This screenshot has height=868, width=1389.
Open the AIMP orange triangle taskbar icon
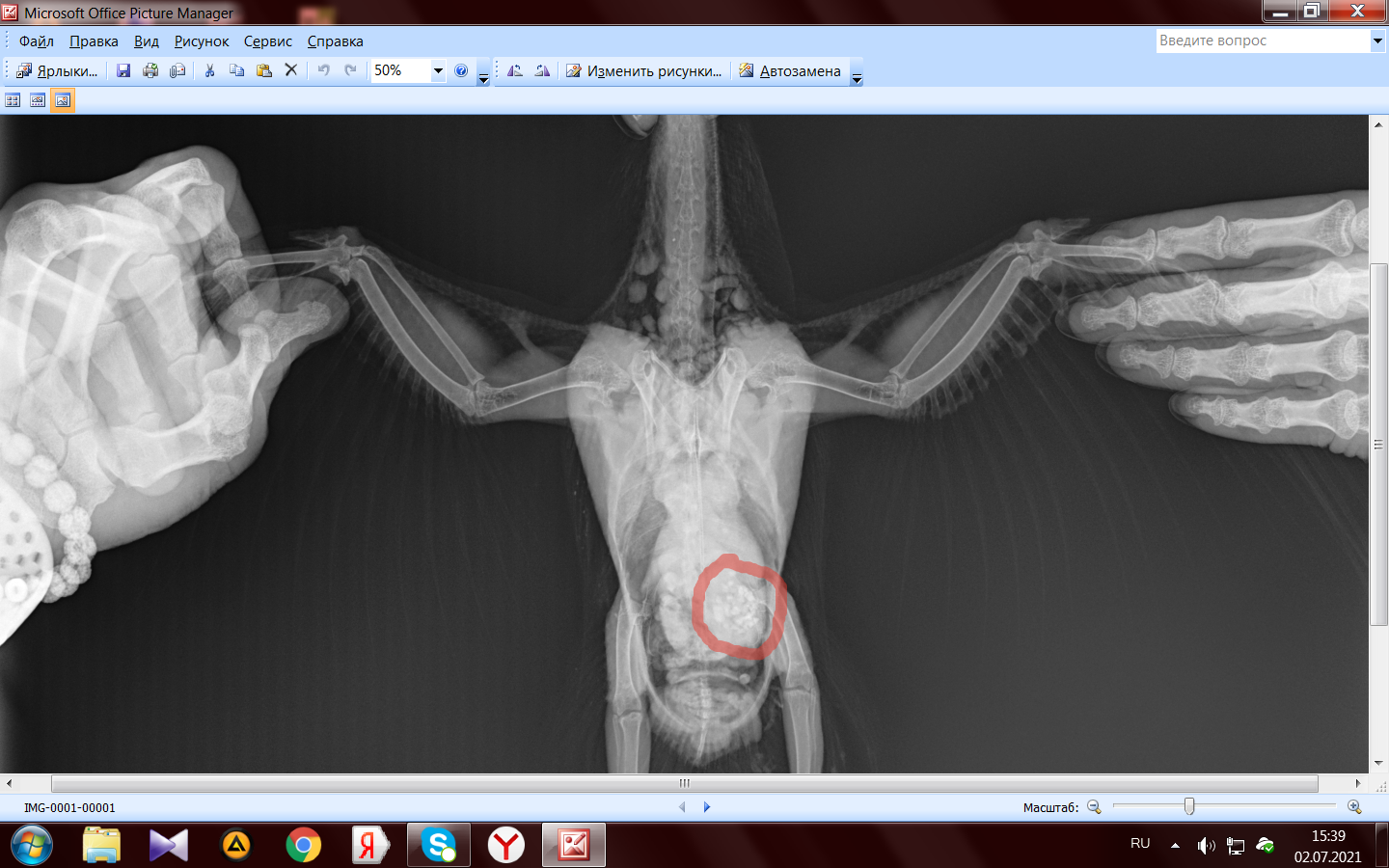236,846
